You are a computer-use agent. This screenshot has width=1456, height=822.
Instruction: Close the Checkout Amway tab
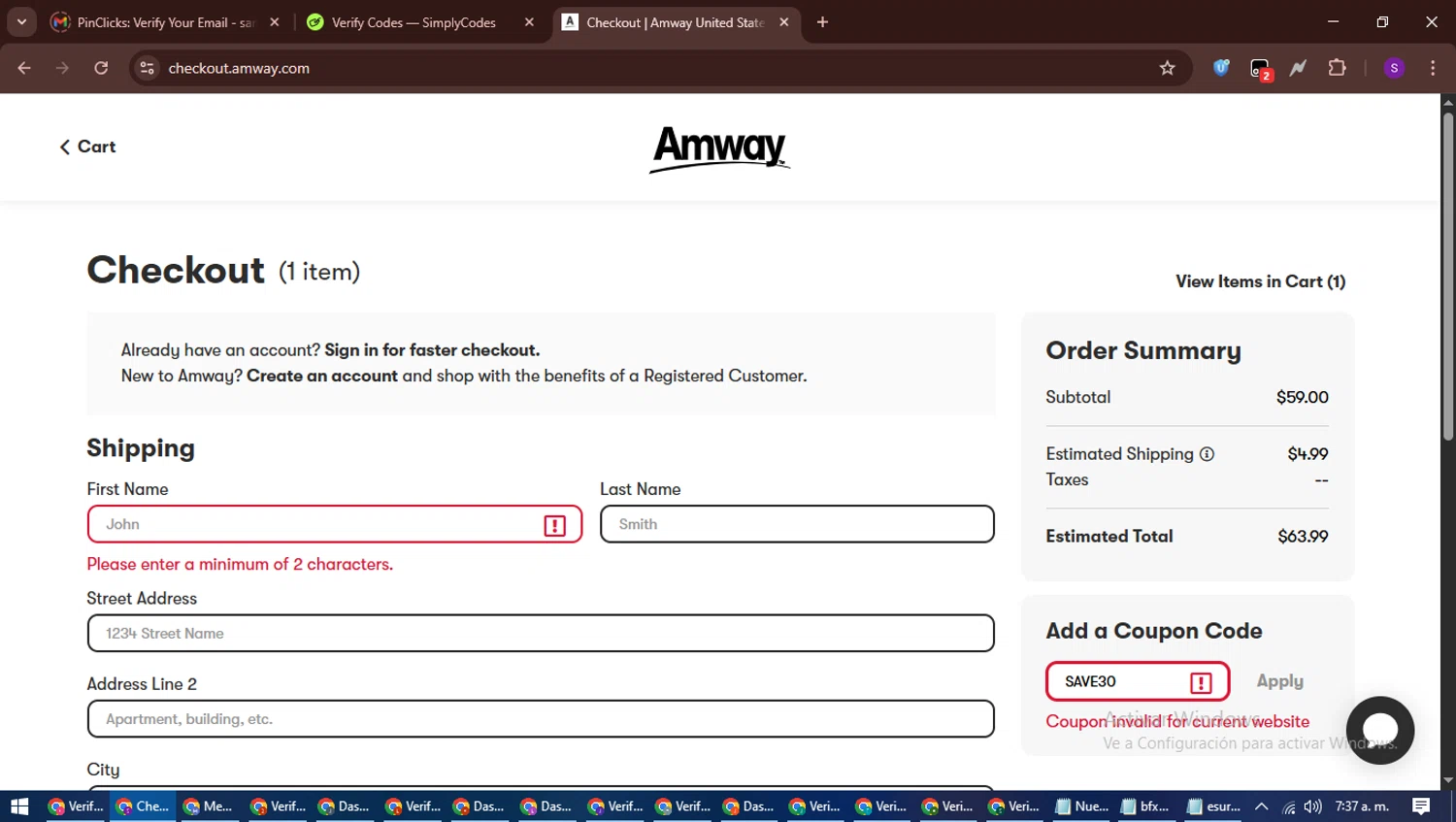784,22
